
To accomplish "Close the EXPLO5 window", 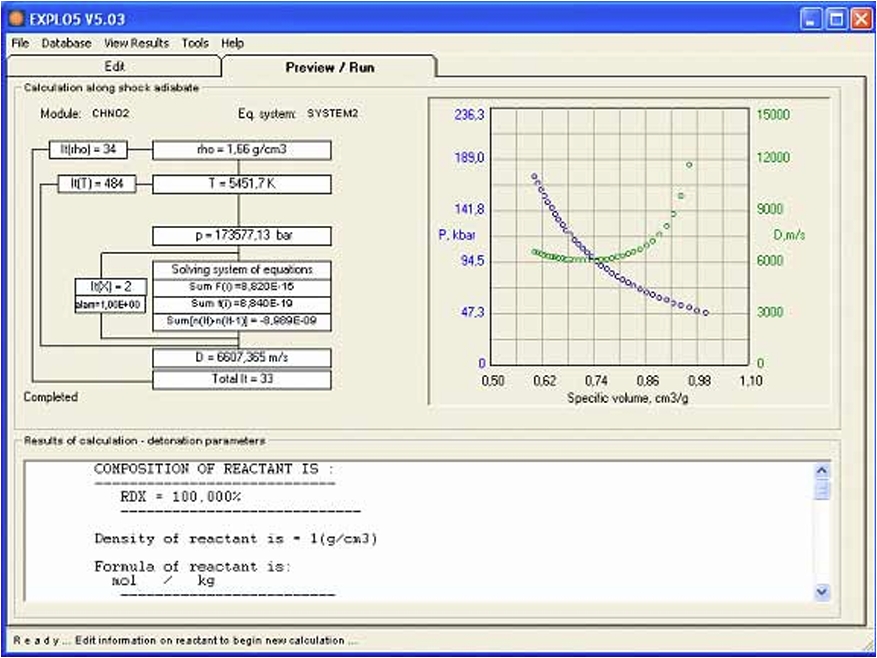I will 861,20.
